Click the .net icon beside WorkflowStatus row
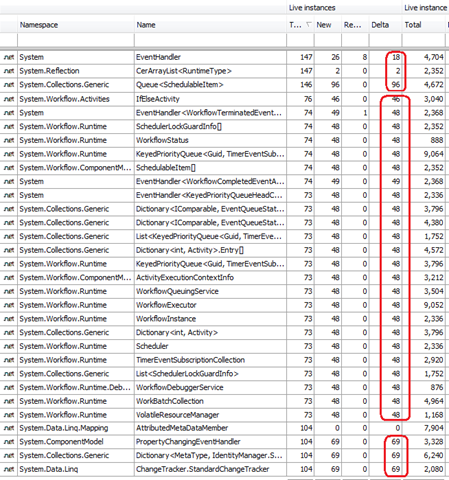Viewport: 449px width, 480px height. click(9, 140)
